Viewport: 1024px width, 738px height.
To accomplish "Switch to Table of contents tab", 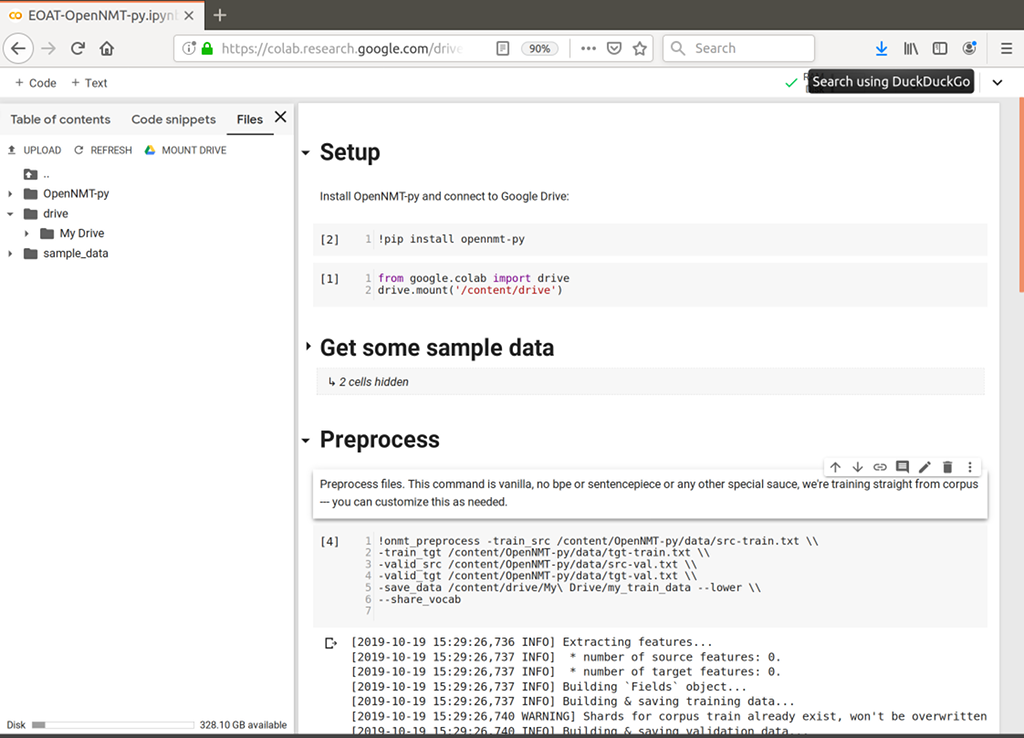I will click(x=60, y=120).
